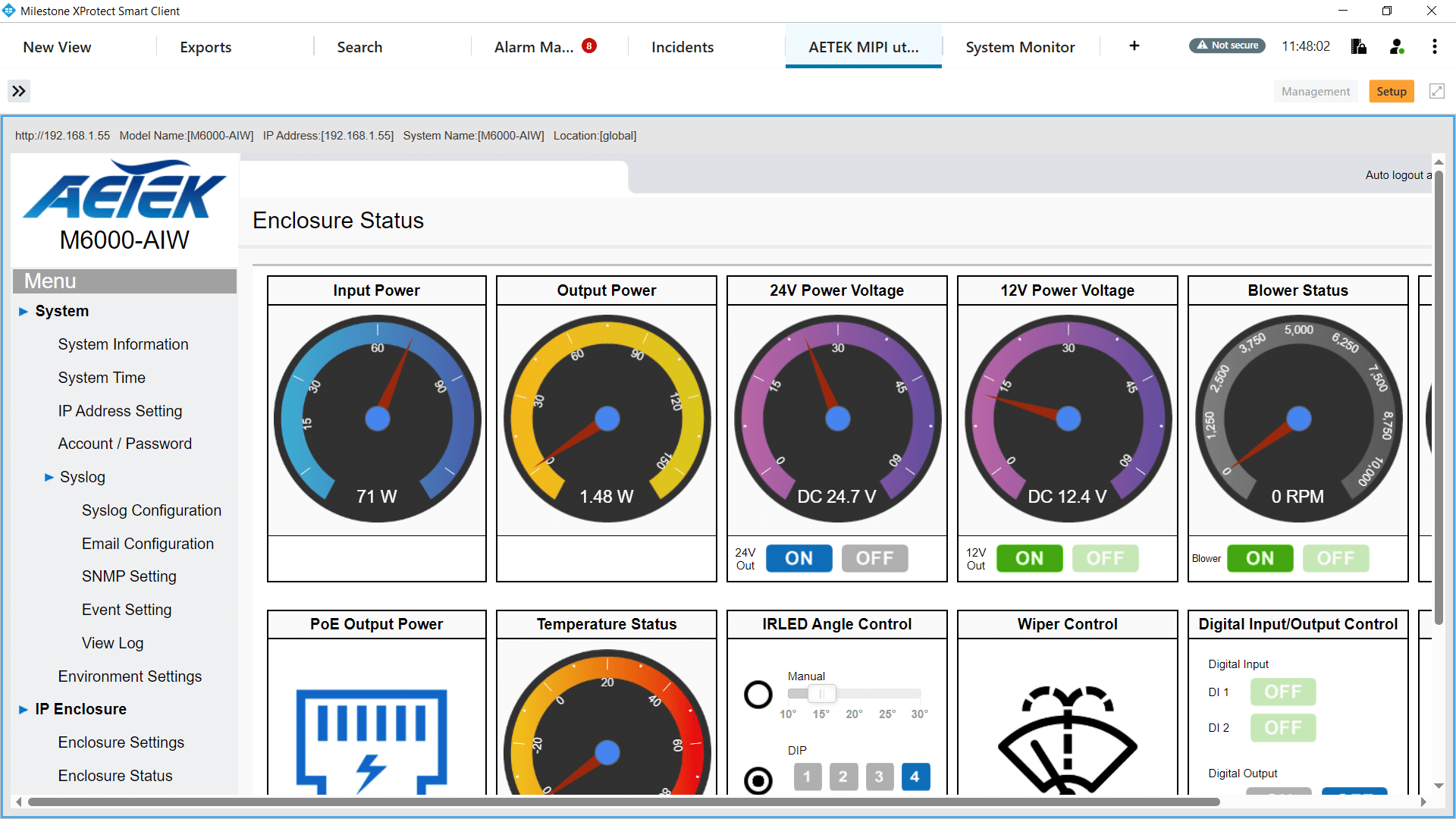Toggle full screen view icon
1456x819 pixels.
coord(1437,91)
